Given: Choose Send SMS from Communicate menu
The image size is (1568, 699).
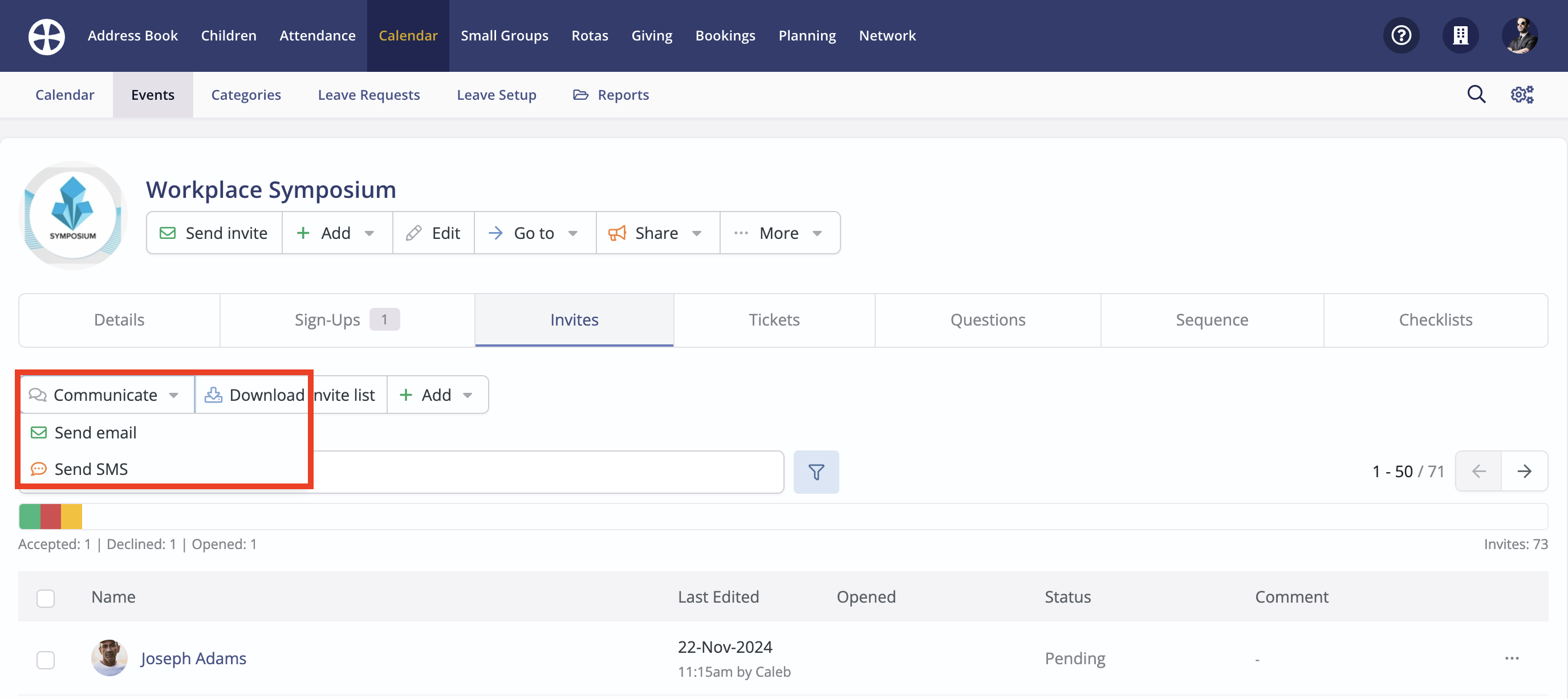Looking at the screenshot, I should point(91,469).
